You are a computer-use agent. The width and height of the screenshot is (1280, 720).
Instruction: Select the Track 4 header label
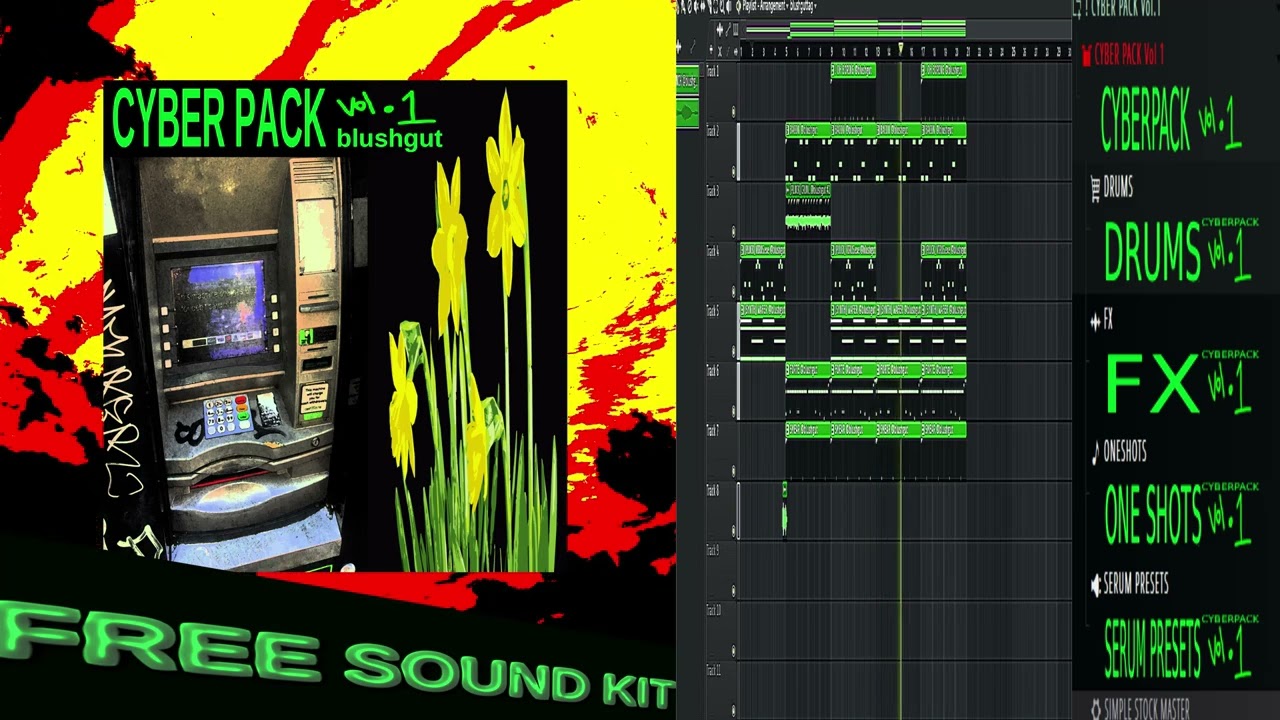point(713,251)
